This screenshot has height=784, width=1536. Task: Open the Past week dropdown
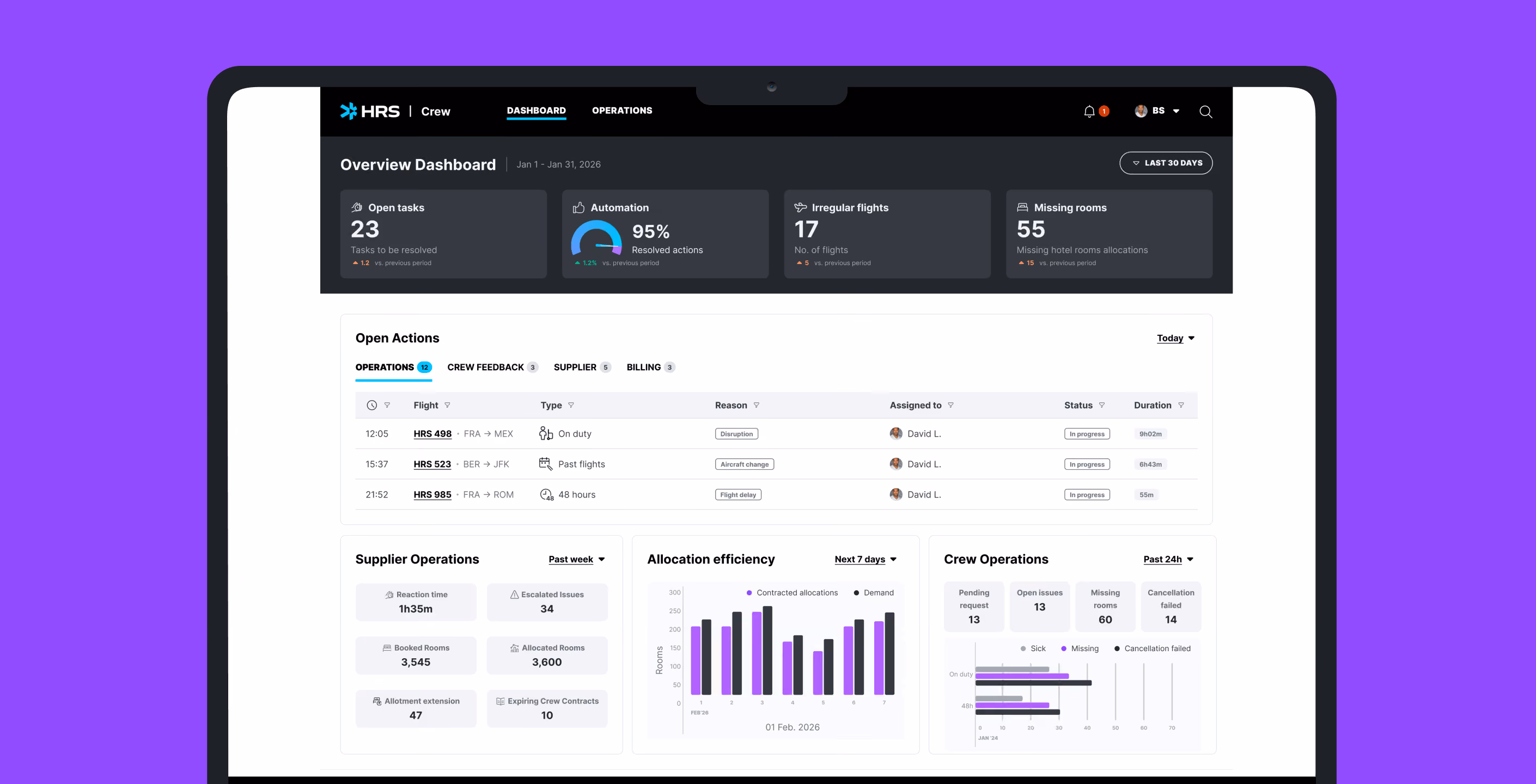pyautogui.click(x=577, y=559)
